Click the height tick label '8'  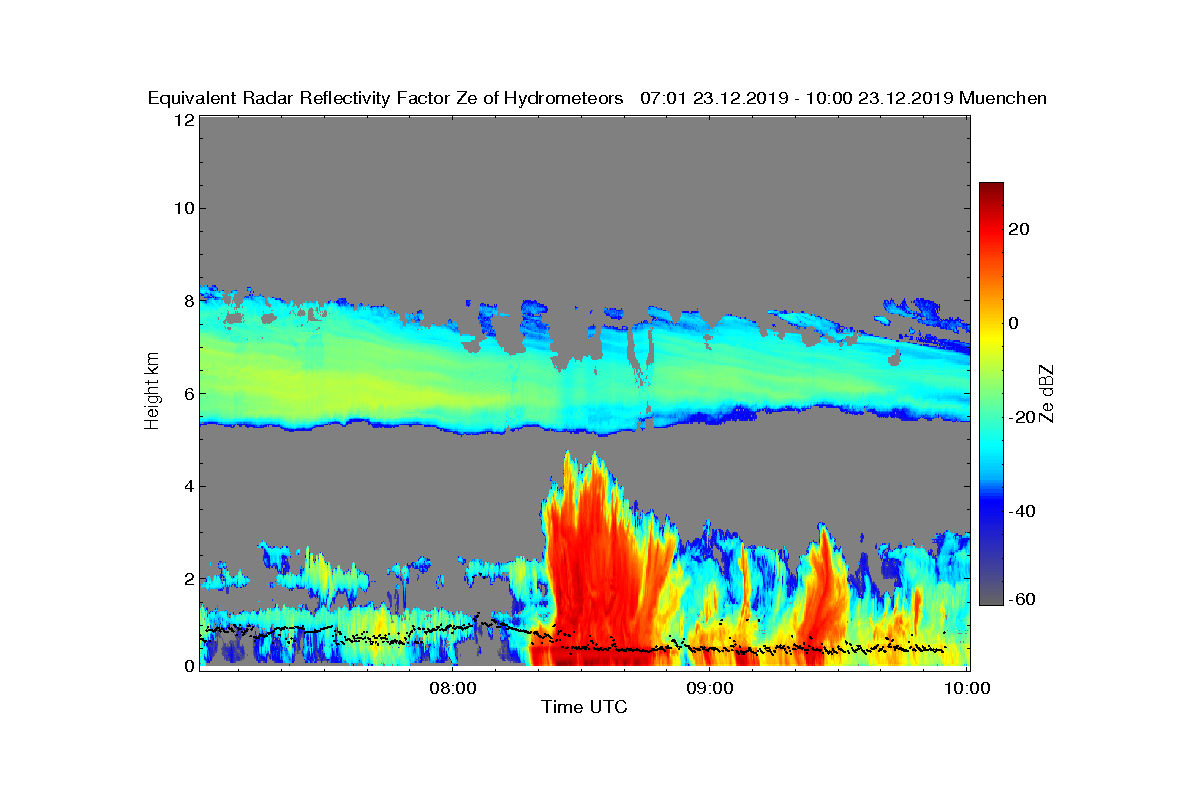pyautogui.click(x=188, y=301)
